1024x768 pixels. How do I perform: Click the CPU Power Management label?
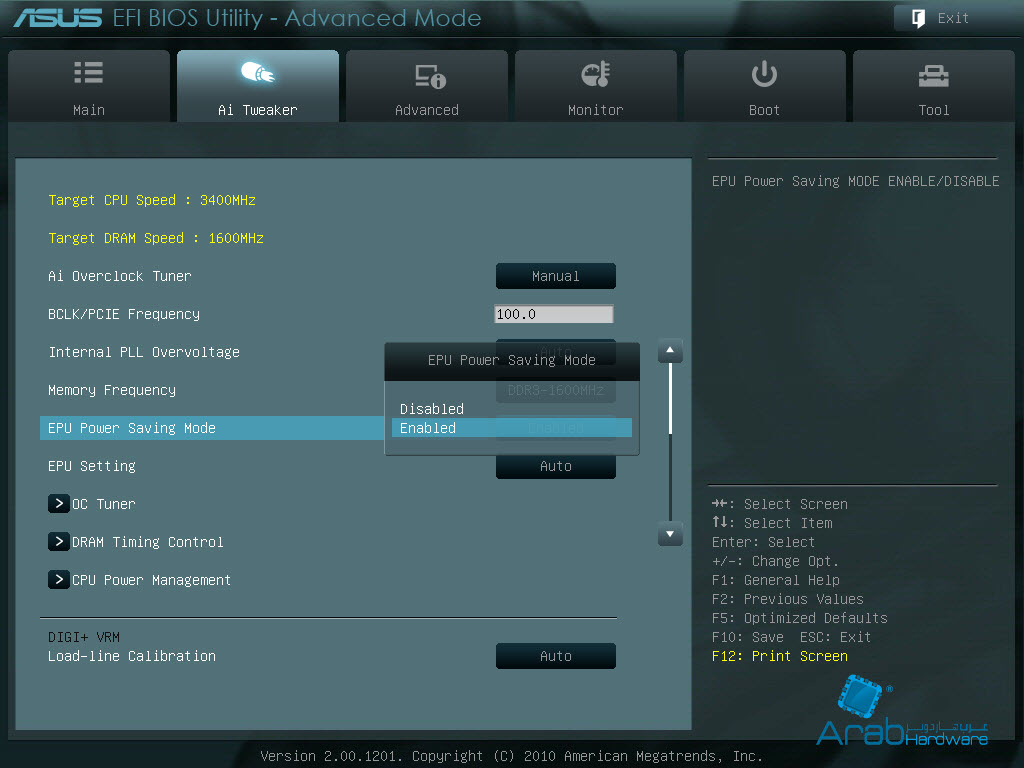tap(151, 580)
